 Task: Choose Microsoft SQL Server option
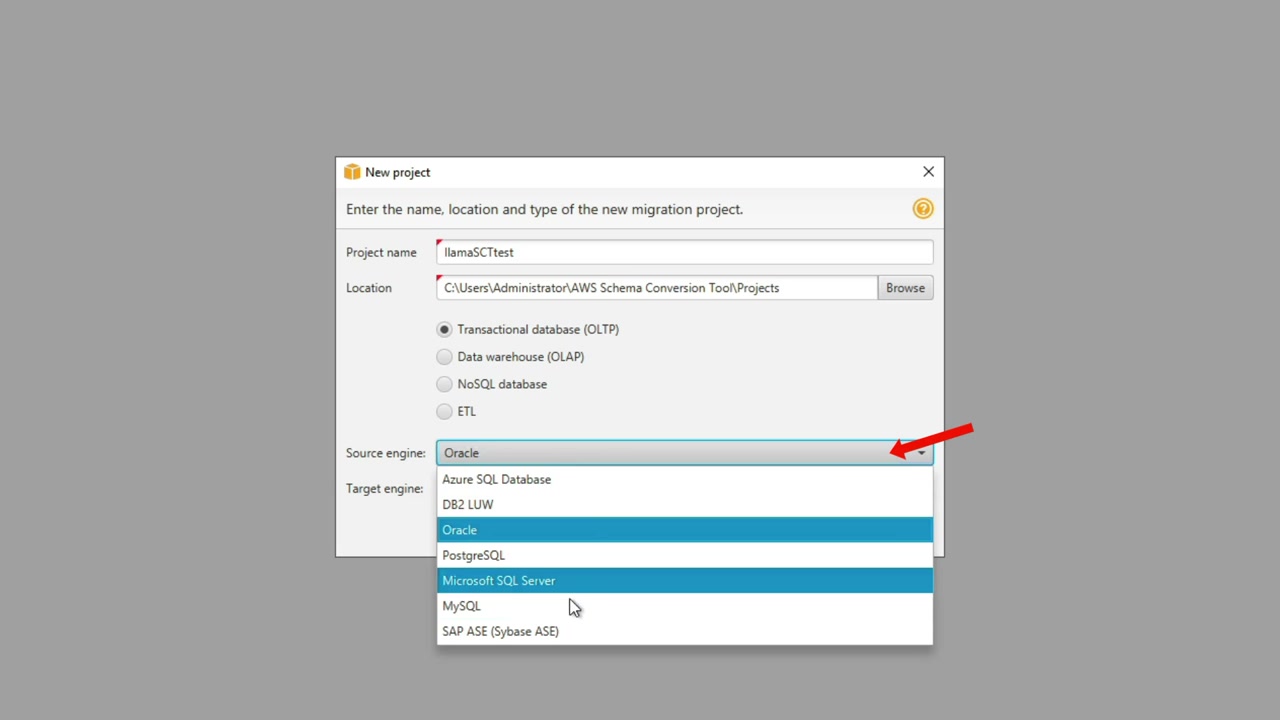click(x=684, y=580)
